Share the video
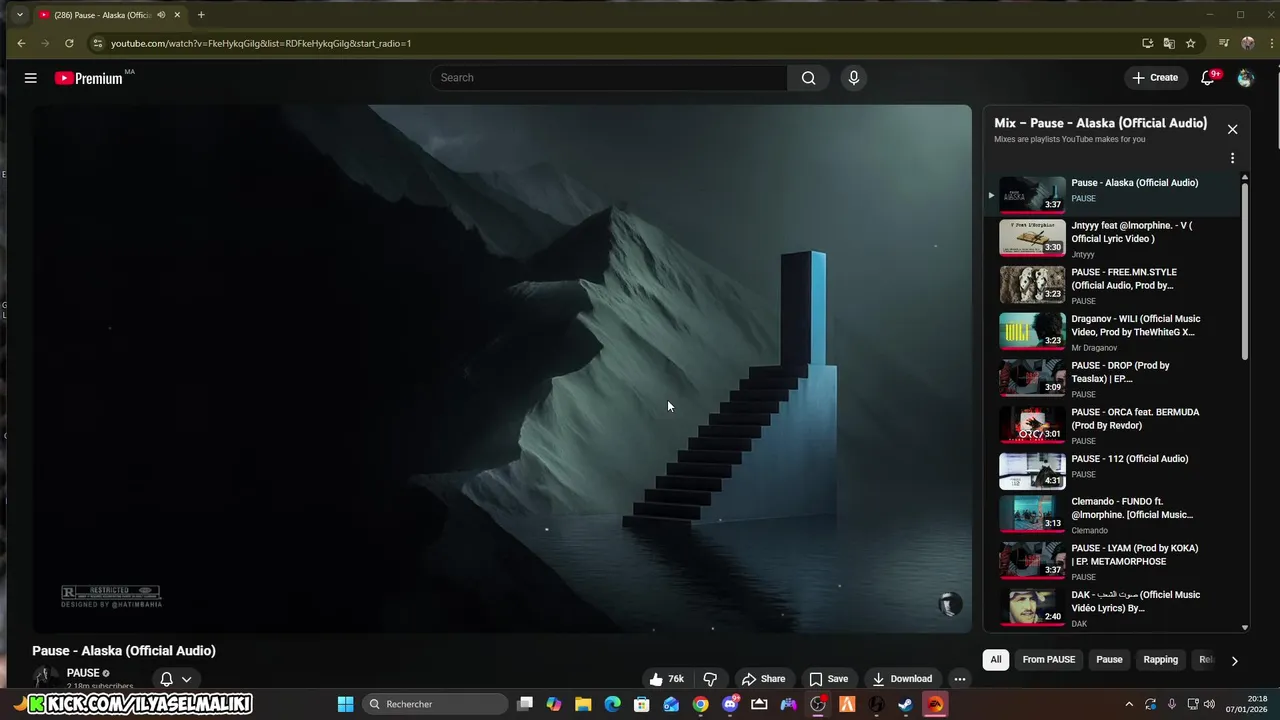 tap(763, 679)
